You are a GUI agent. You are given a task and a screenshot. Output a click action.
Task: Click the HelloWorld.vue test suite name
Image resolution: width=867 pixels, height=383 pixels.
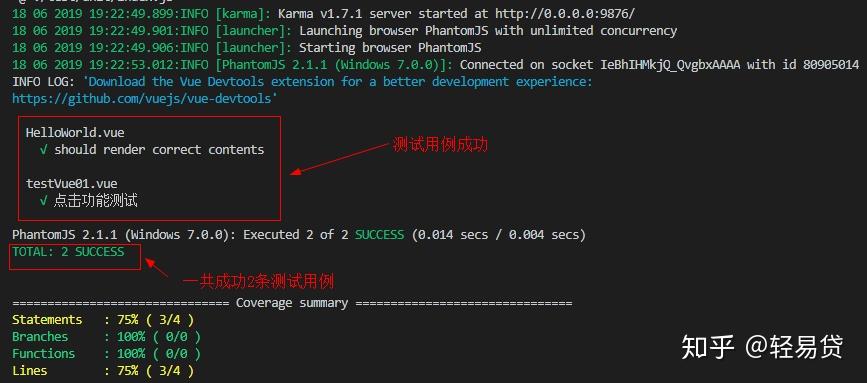(x=75, y=133)
